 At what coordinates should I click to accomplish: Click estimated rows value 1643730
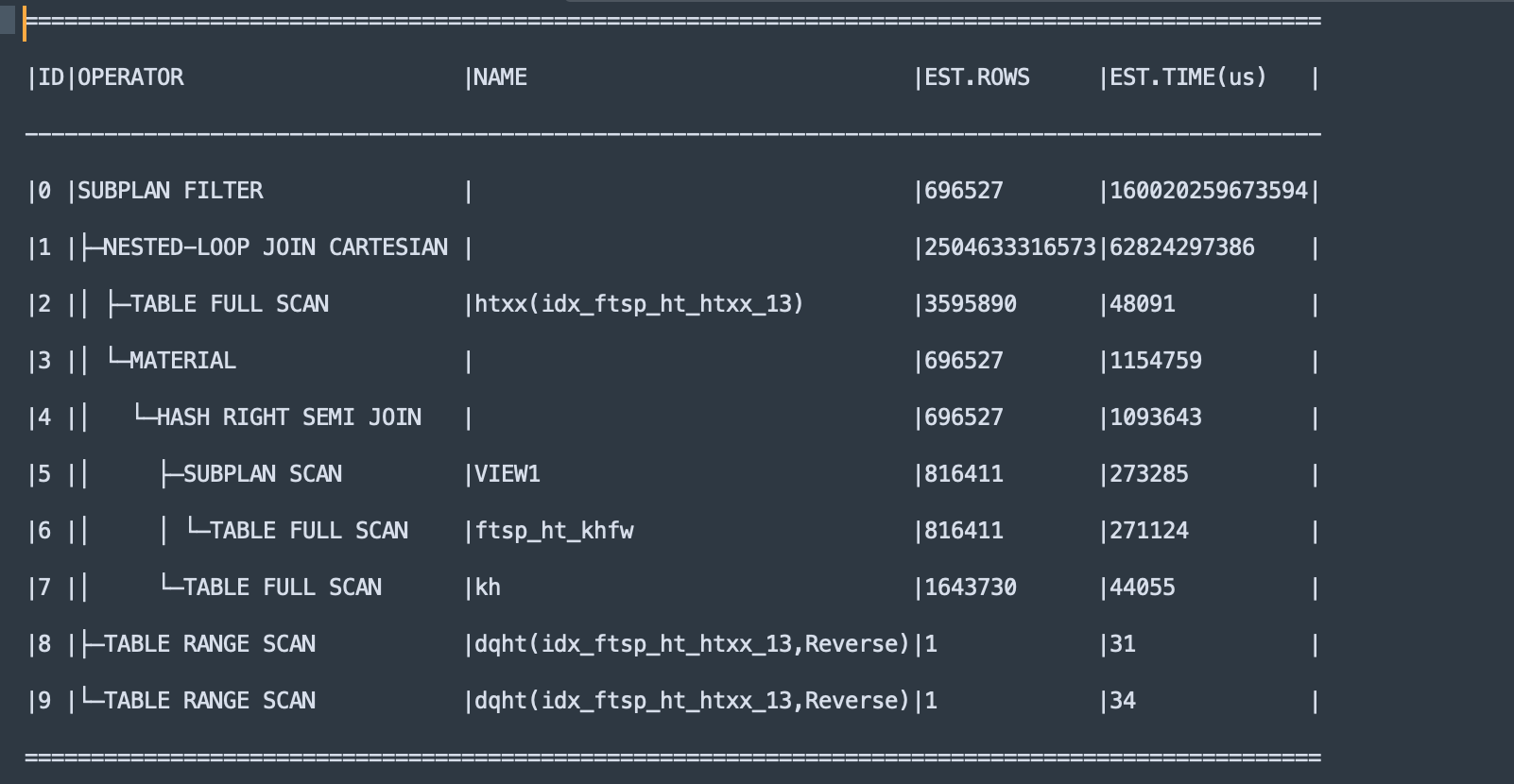[x=971, y=588]
